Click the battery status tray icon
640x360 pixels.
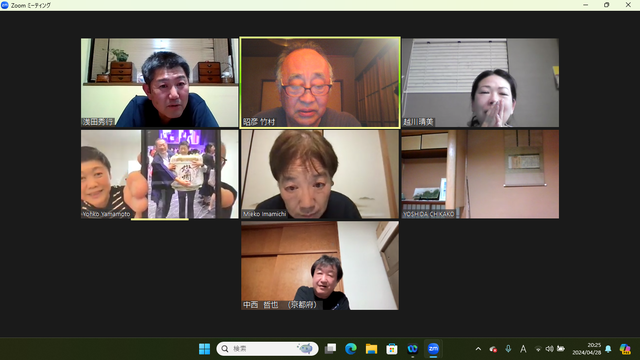(561, 349)
